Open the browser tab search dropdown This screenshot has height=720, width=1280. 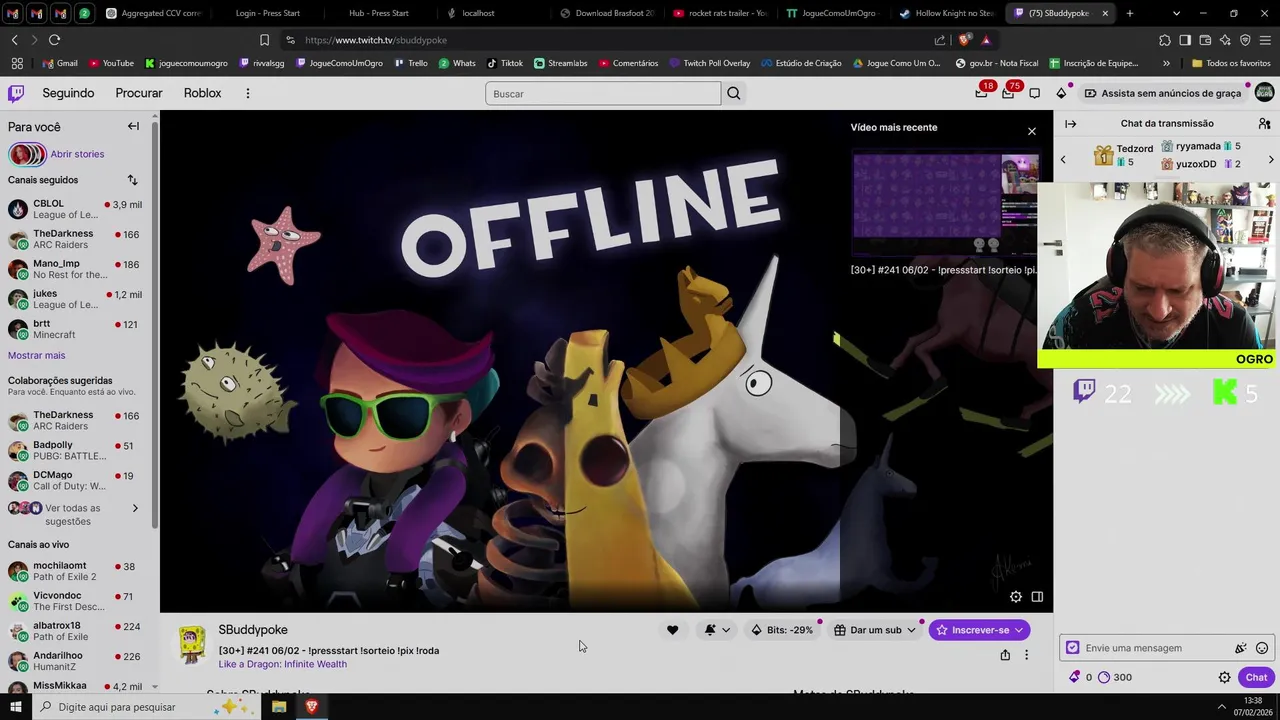coord(1176,13)
